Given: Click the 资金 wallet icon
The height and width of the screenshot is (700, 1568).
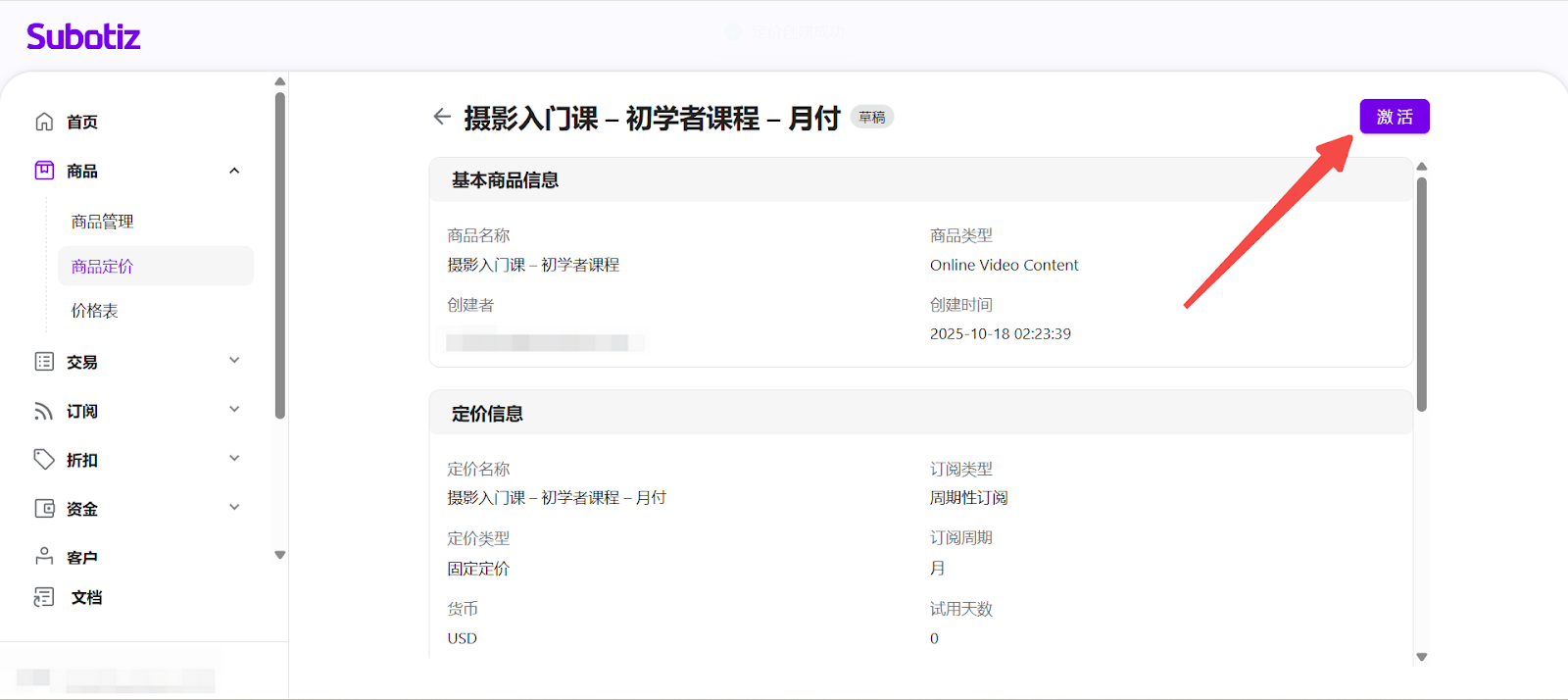Looking at the screenshot, I should tap(44, 509).
